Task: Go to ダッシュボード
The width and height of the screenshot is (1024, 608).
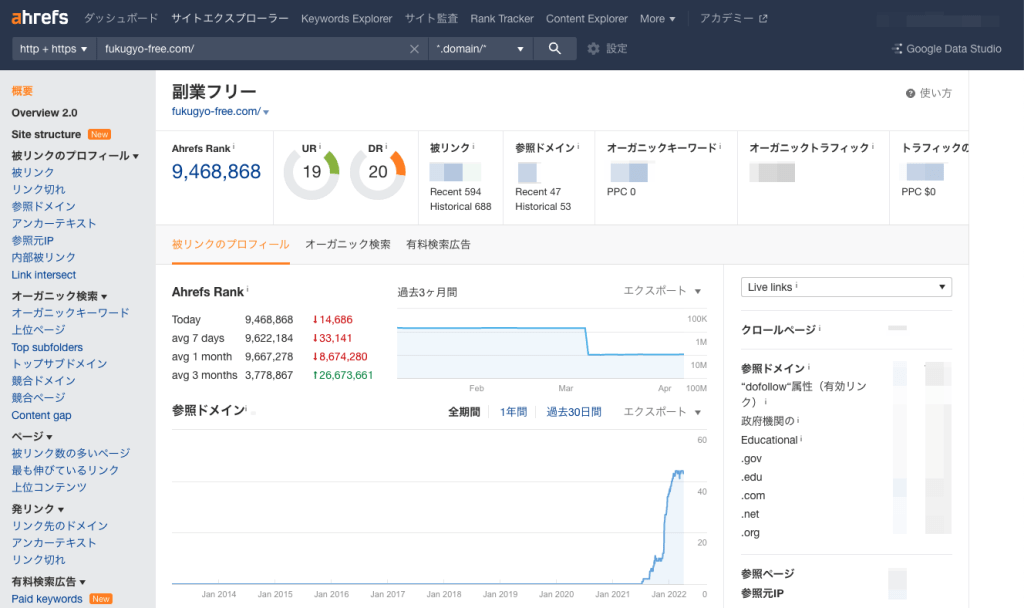Action: pyautogui.click(x=121, y=18)
